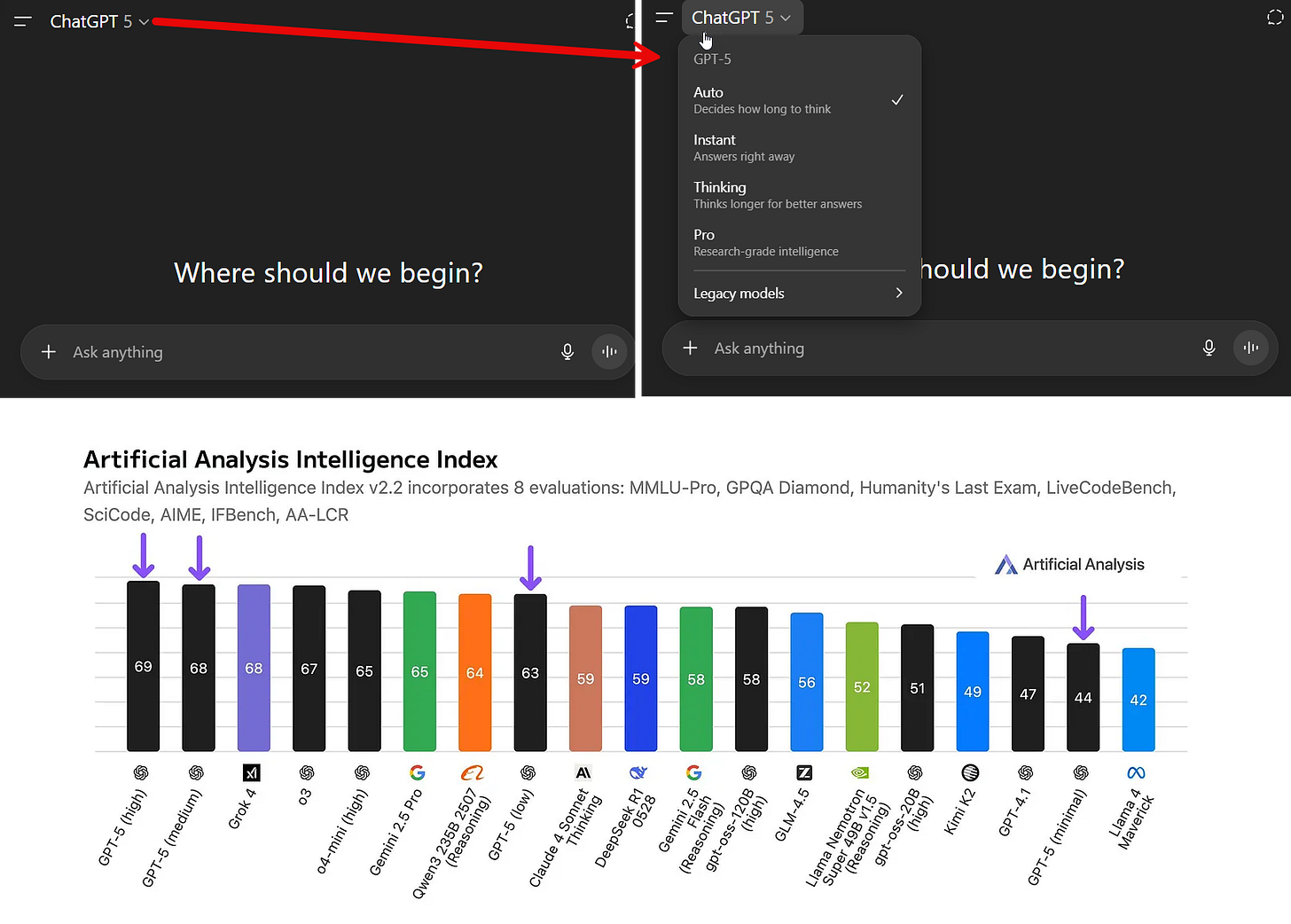The image size is (1291, 924).
Task: Select Pro research-grade mode
Action: click(799, 242)
